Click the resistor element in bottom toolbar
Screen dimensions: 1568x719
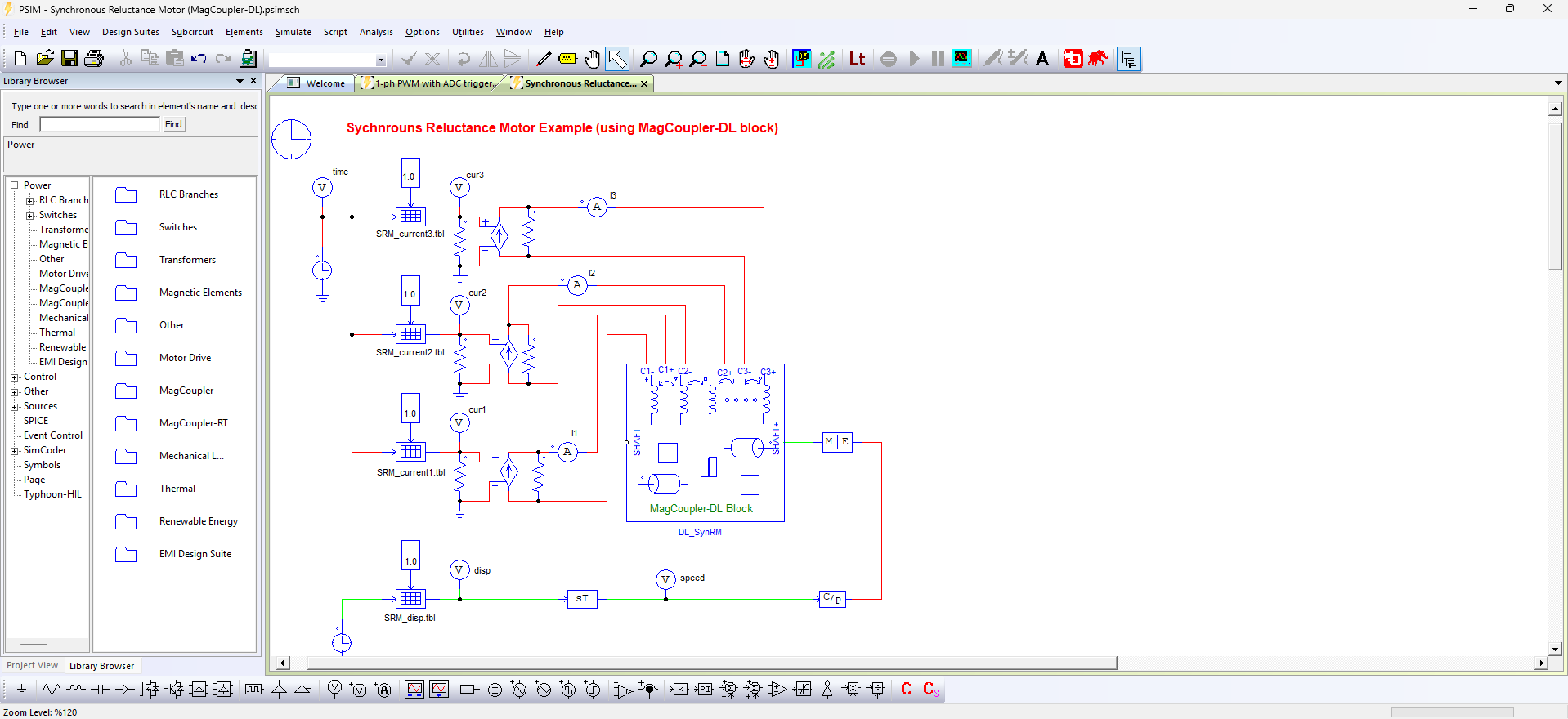(51, 690)
